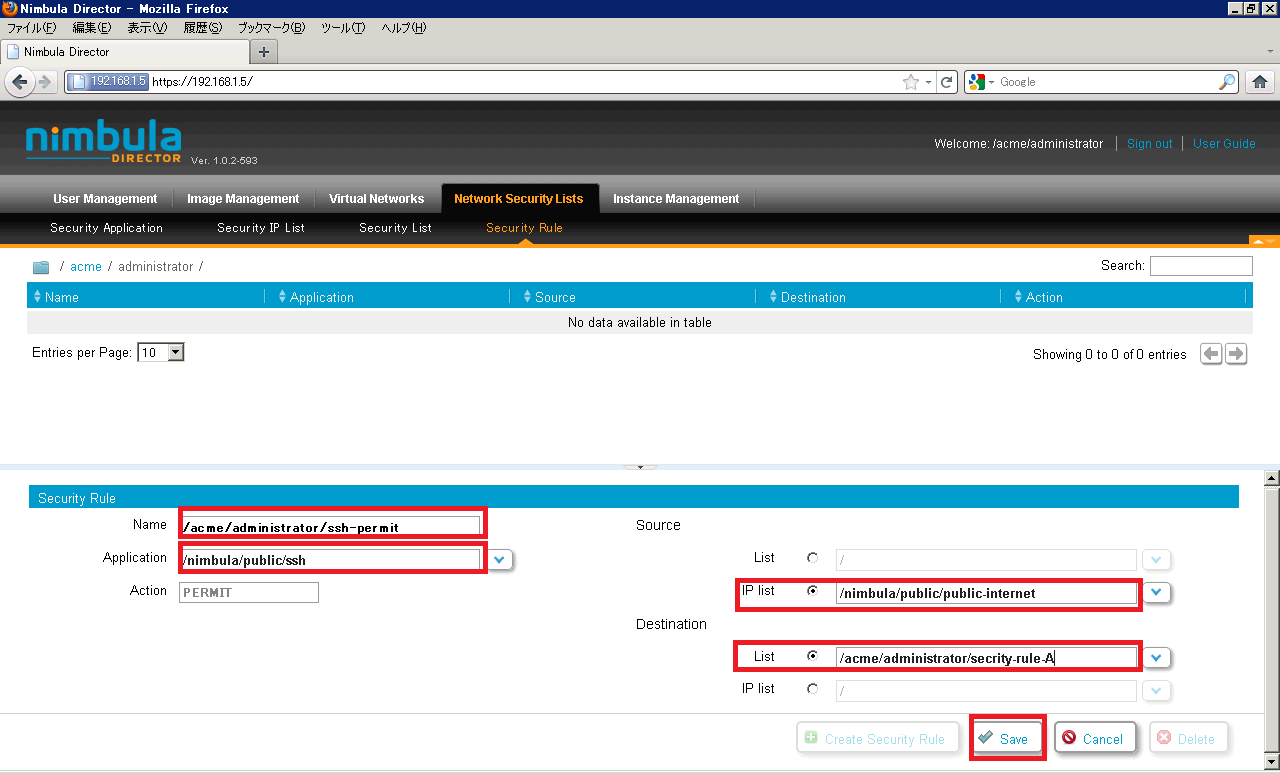The height and width of the screenshot is (774, 1280).
Task: Open the Destination List dropdown arrow
Action: pyautogui.click(x=1157, y=658)
